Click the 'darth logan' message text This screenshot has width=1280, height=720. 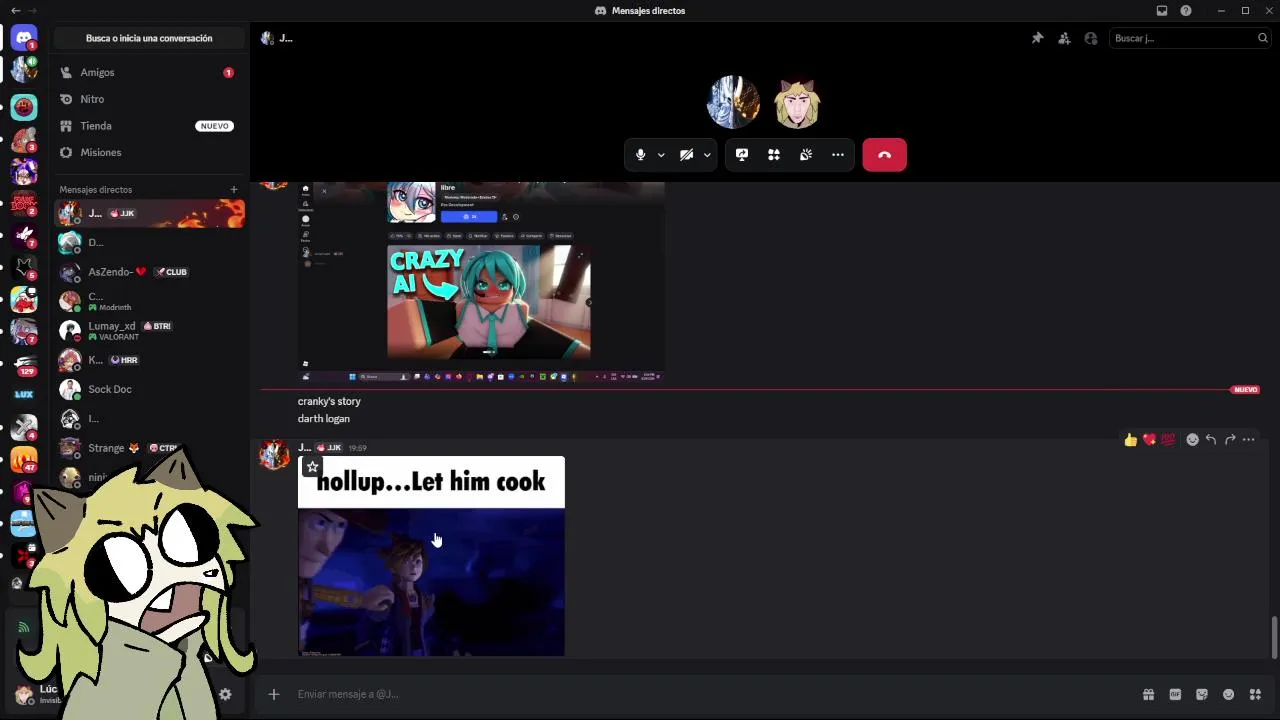point(323,419)
